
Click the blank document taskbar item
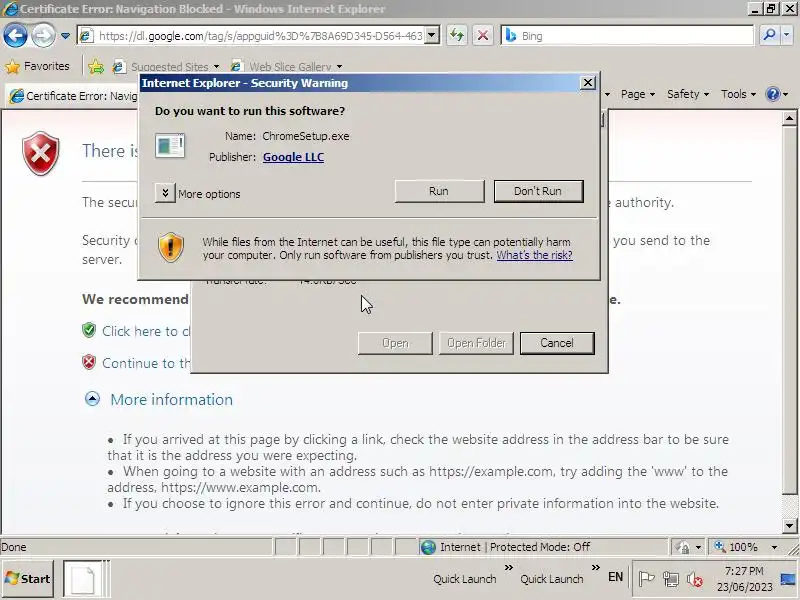point(83,579)
